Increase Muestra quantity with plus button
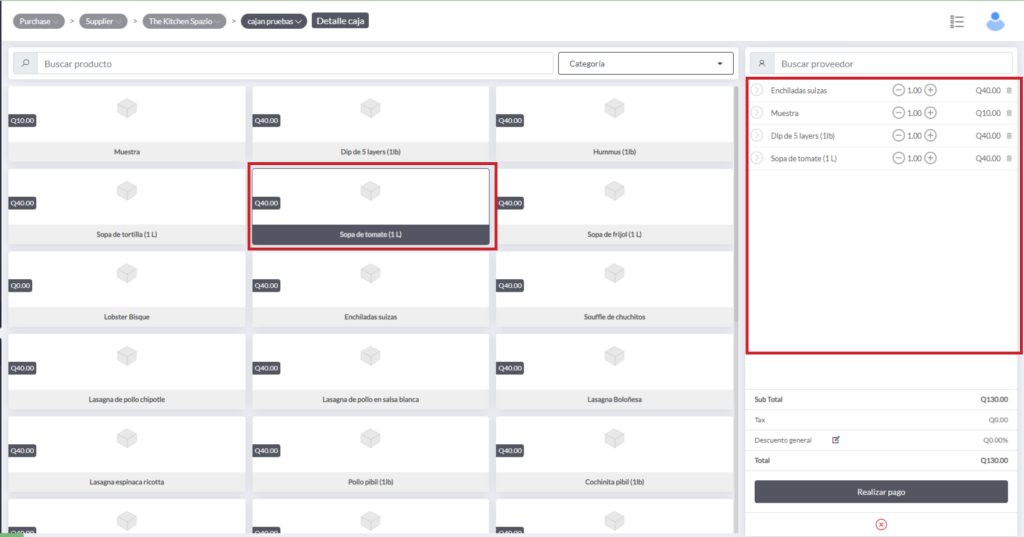The width and height of the screenshot is (1024, 537). click(x=930, y=113)
